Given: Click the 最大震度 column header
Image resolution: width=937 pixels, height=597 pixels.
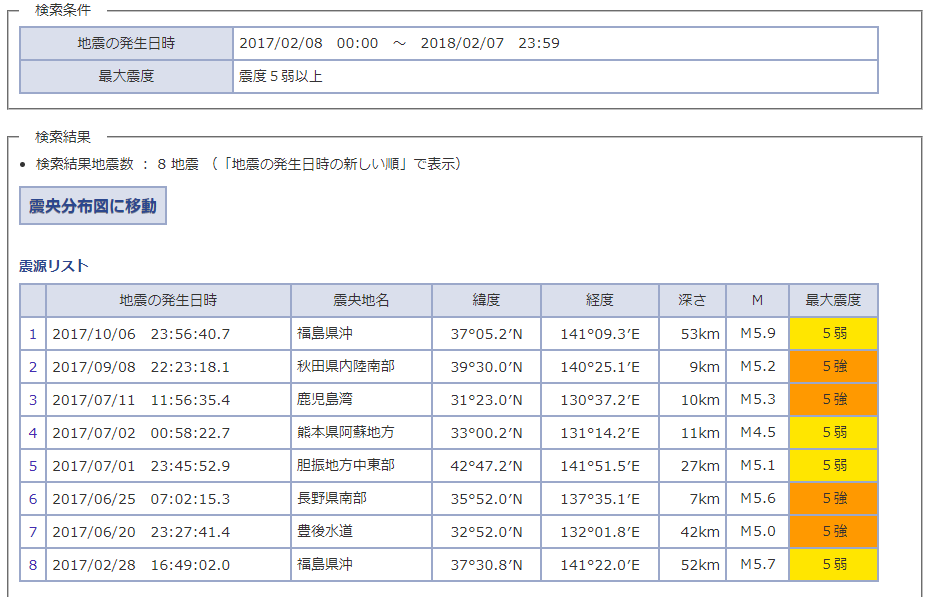Looking at the screenshot, I should coord(833,300).
